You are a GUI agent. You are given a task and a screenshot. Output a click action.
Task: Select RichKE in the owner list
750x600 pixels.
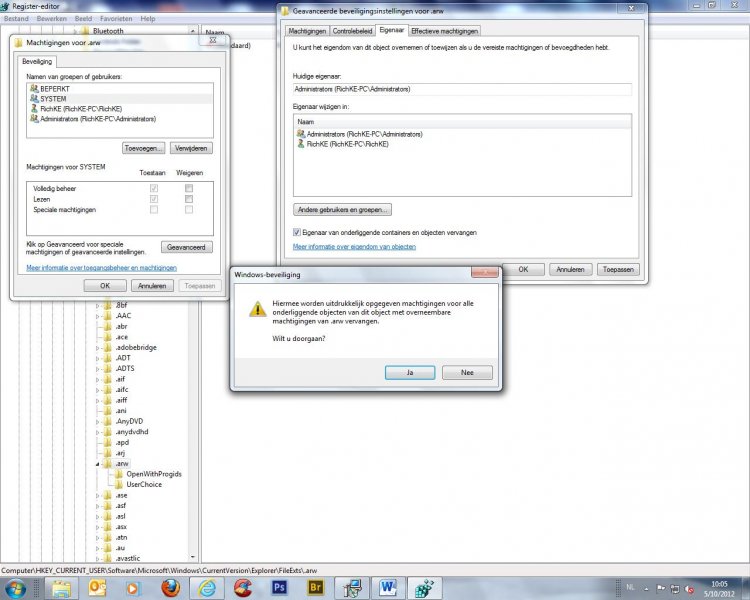tap(339, 144)
